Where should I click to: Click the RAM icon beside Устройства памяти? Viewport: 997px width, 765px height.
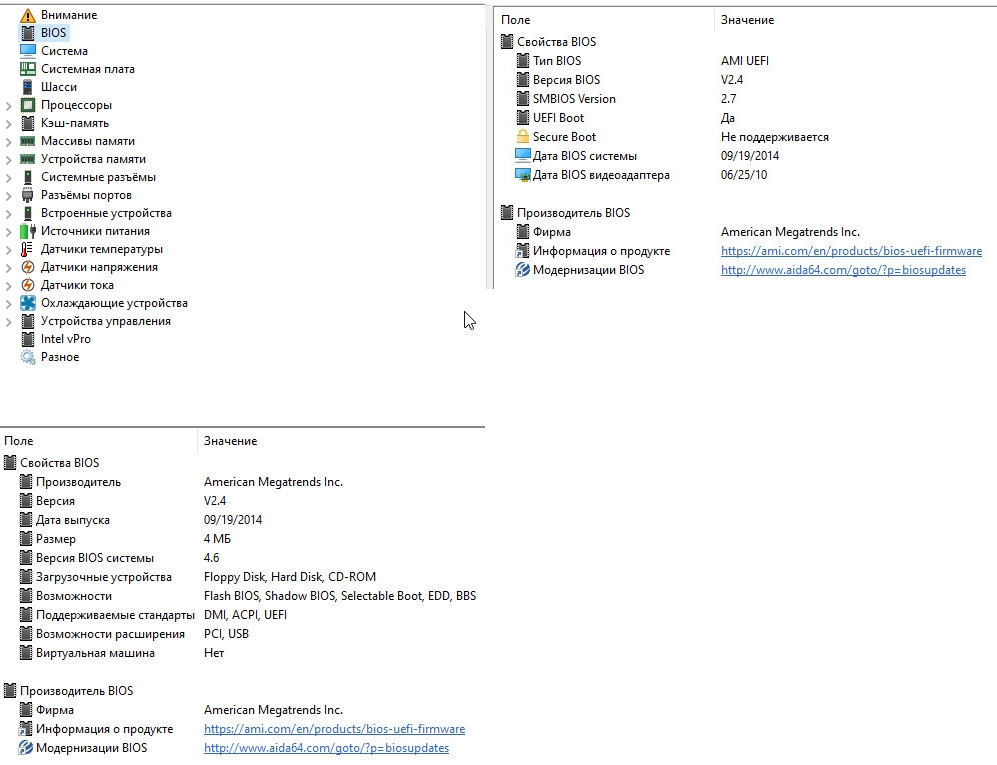pos(27,159)
